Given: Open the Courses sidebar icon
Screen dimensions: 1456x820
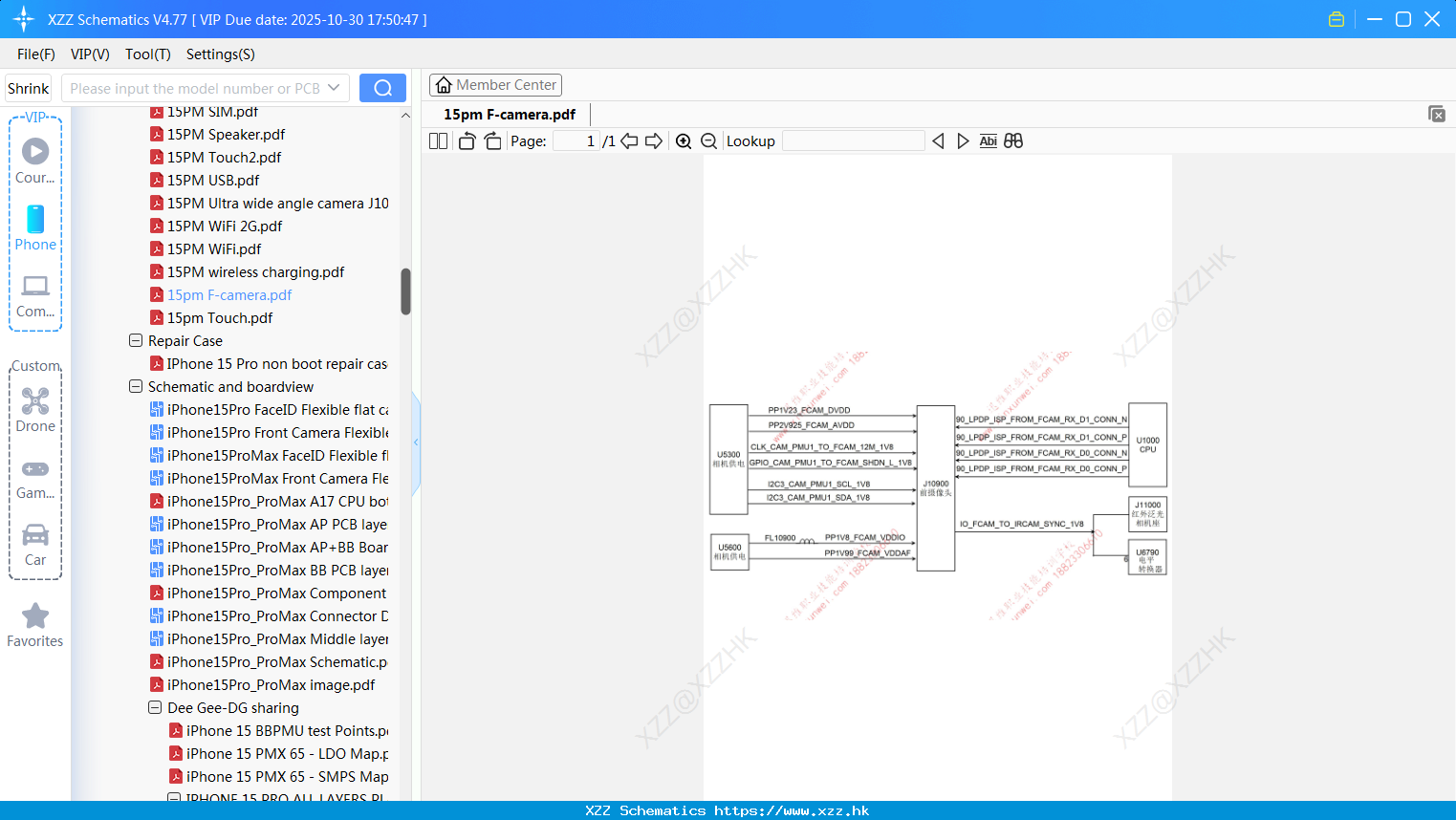Looking at the screenshot, I should pos(35,161).
